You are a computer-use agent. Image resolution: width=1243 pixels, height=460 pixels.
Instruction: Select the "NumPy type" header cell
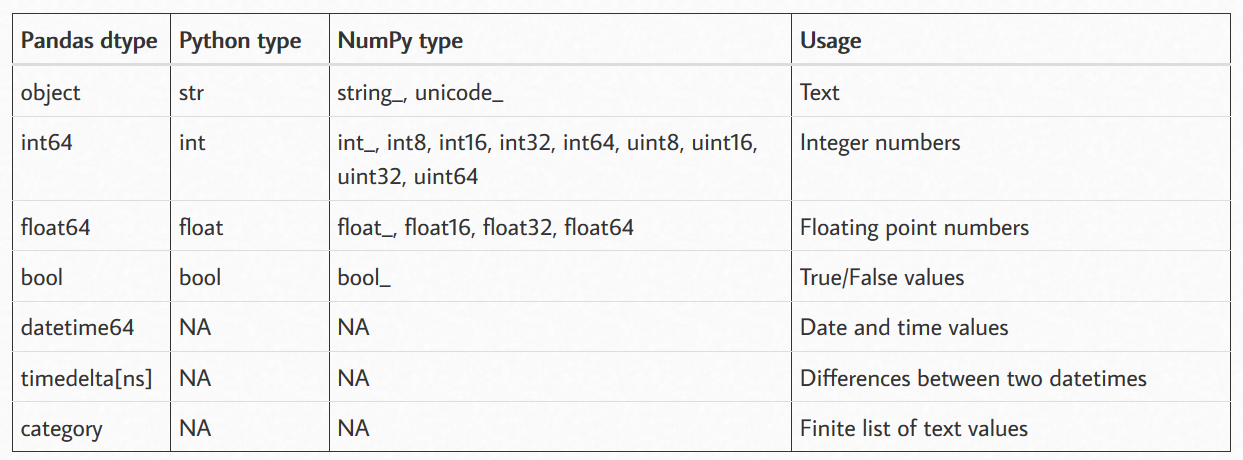tap(400, 41)
